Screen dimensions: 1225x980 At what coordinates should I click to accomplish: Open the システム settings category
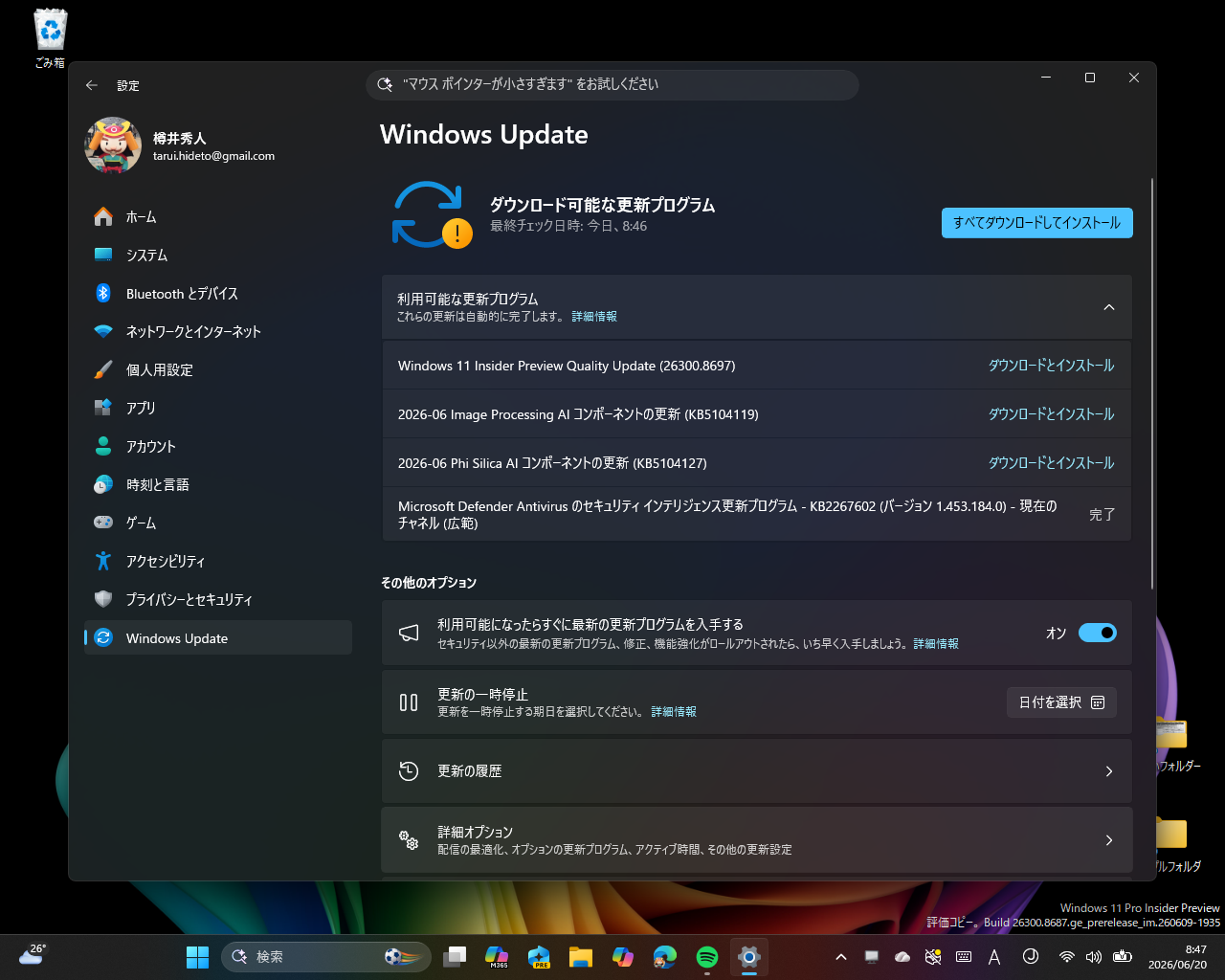[x=218, y=256]
